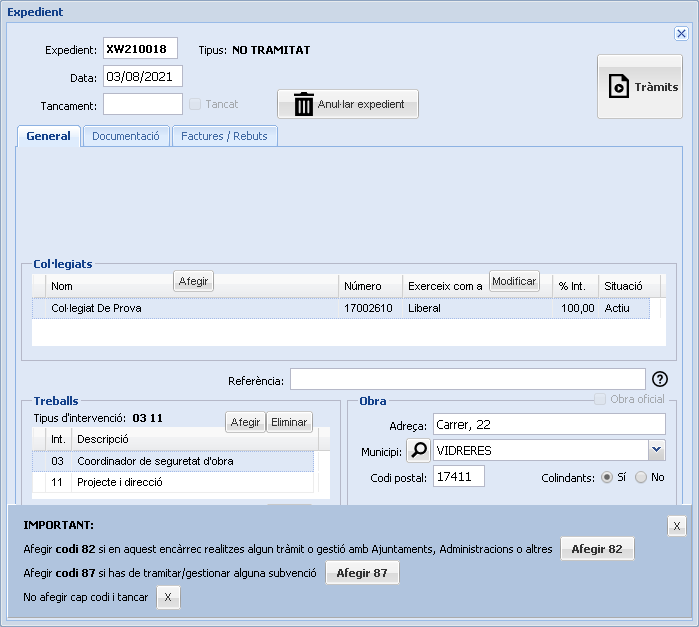This screenshot has width=699, height=627.
Task: Click the Exerceix com a column header
Action: 477,286
